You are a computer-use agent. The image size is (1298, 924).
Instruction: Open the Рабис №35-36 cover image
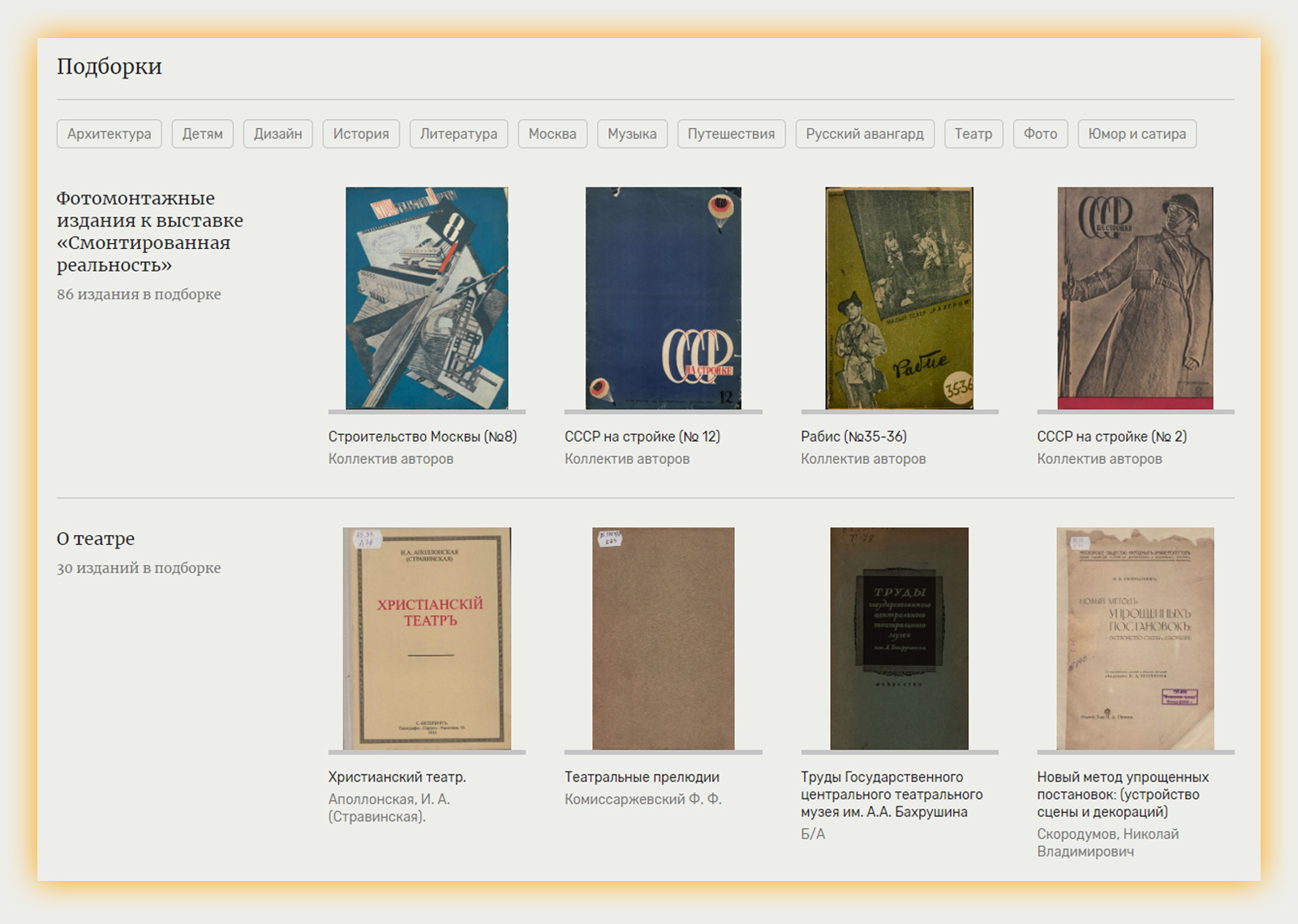pos(899,298)
